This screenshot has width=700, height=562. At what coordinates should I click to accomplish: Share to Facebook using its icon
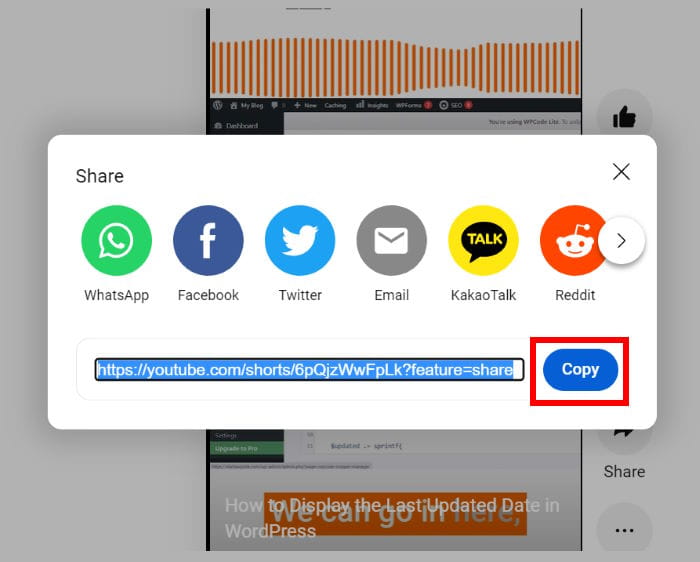click(x=208, y=241)
